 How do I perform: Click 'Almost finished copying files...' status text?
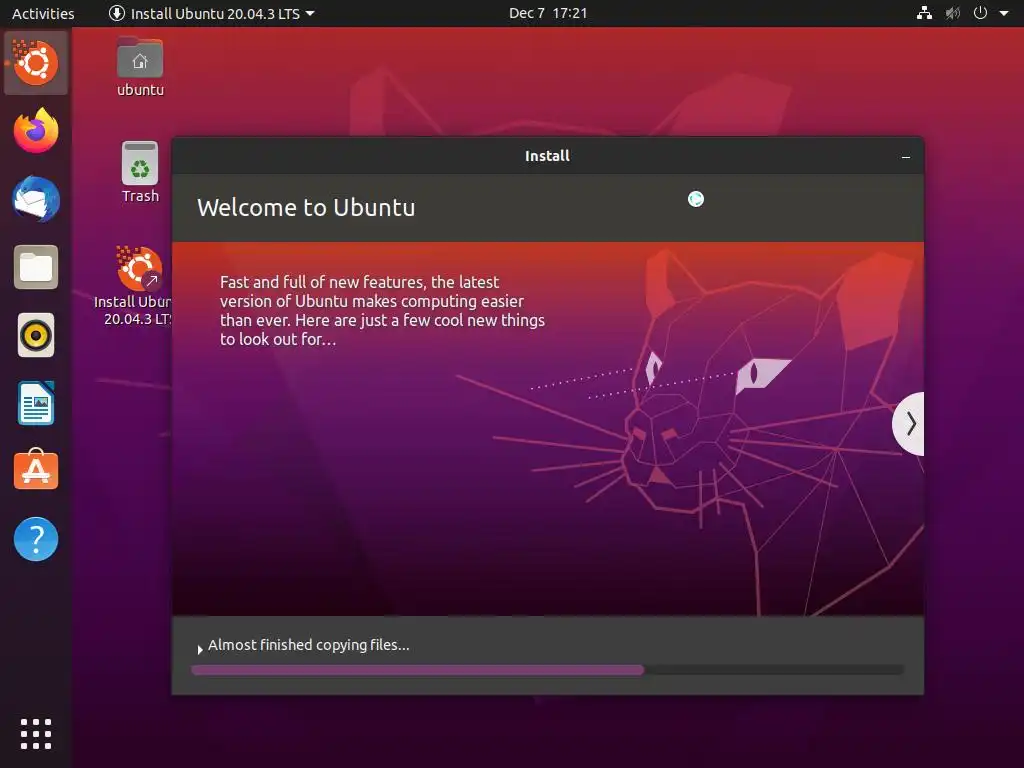click(309, 645)
